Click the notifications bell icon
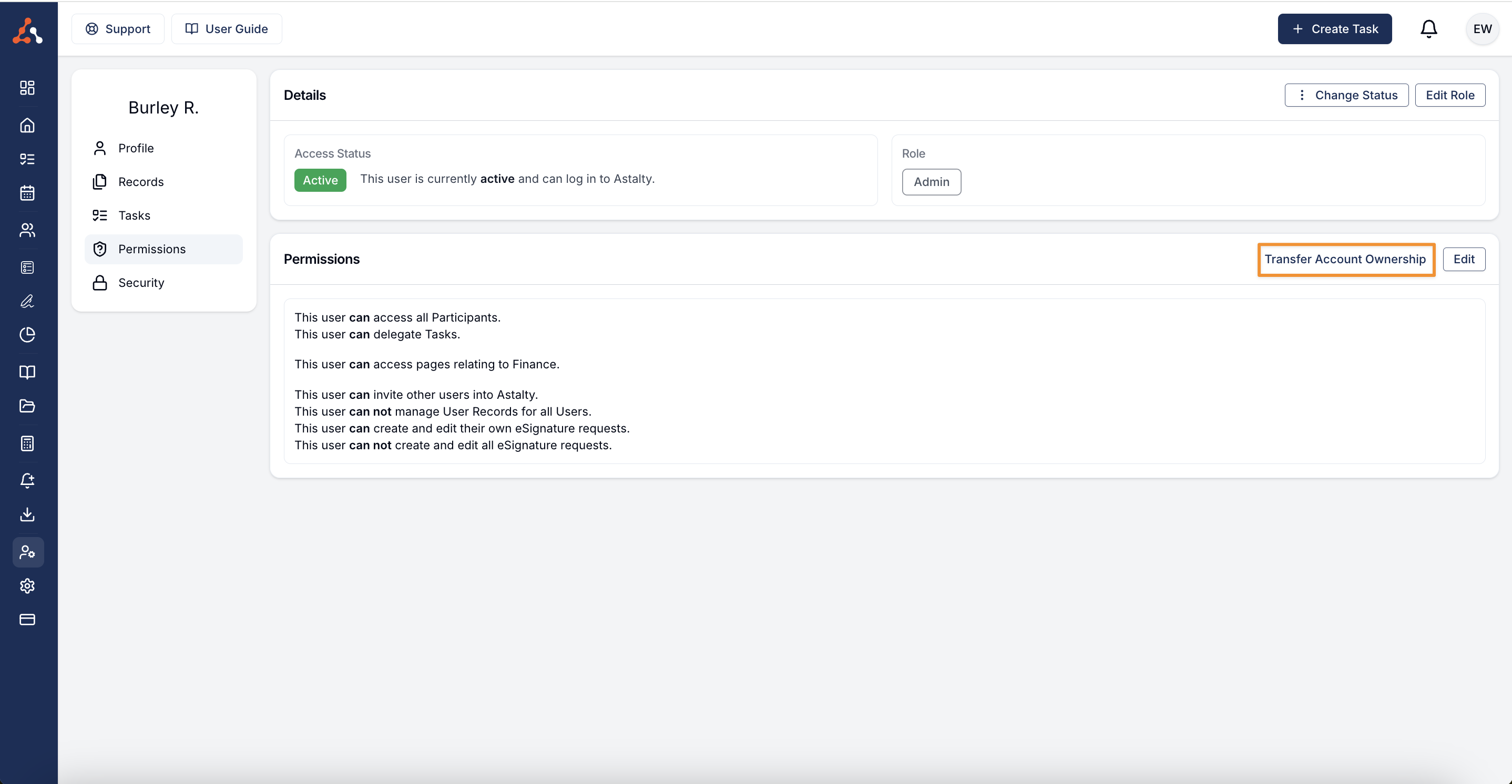 pyautogui.click(x=1428, y=29)
